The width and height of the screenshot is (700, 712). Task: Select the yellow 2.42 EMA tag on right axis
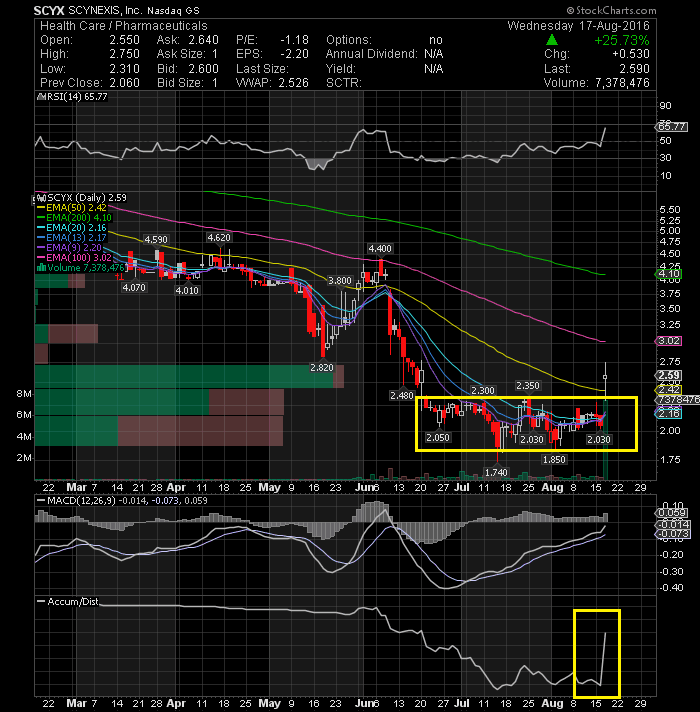[669, 390]
